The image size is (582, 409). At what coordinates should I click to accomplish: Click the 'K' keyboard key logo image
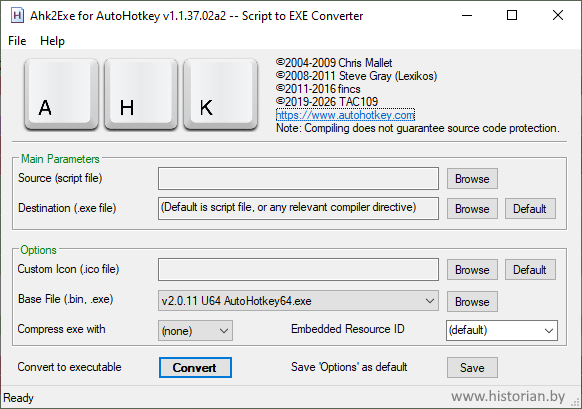[x=220, y=95]
